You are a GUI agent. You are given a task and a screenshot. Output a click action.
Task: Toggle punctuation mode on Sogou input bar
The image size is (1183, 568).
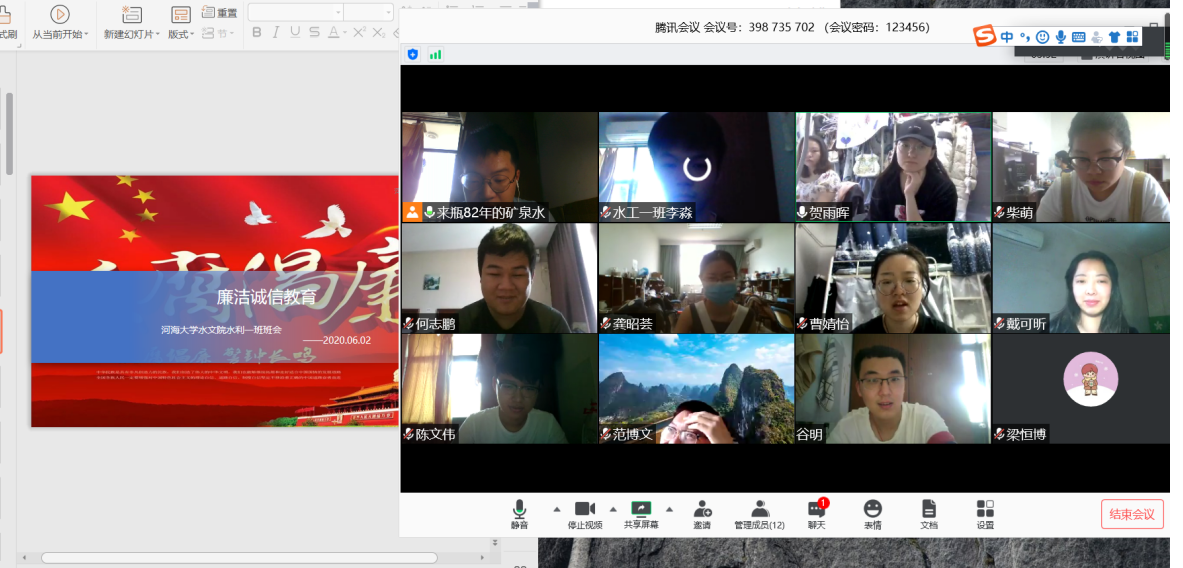(x=1025, y=36)
